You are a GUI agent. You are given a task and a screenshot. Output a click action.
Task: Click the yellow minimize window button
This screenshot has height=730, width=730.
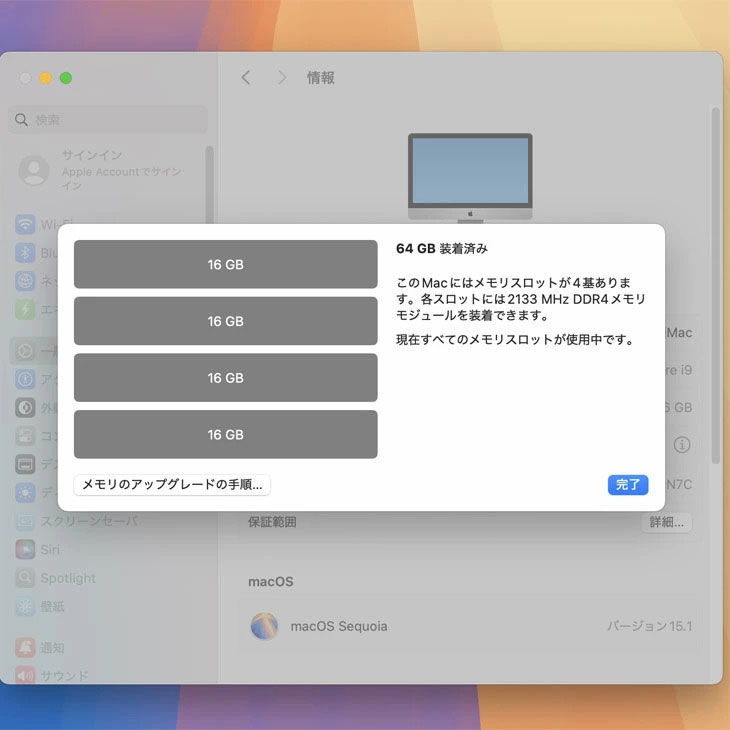point(46,78)
